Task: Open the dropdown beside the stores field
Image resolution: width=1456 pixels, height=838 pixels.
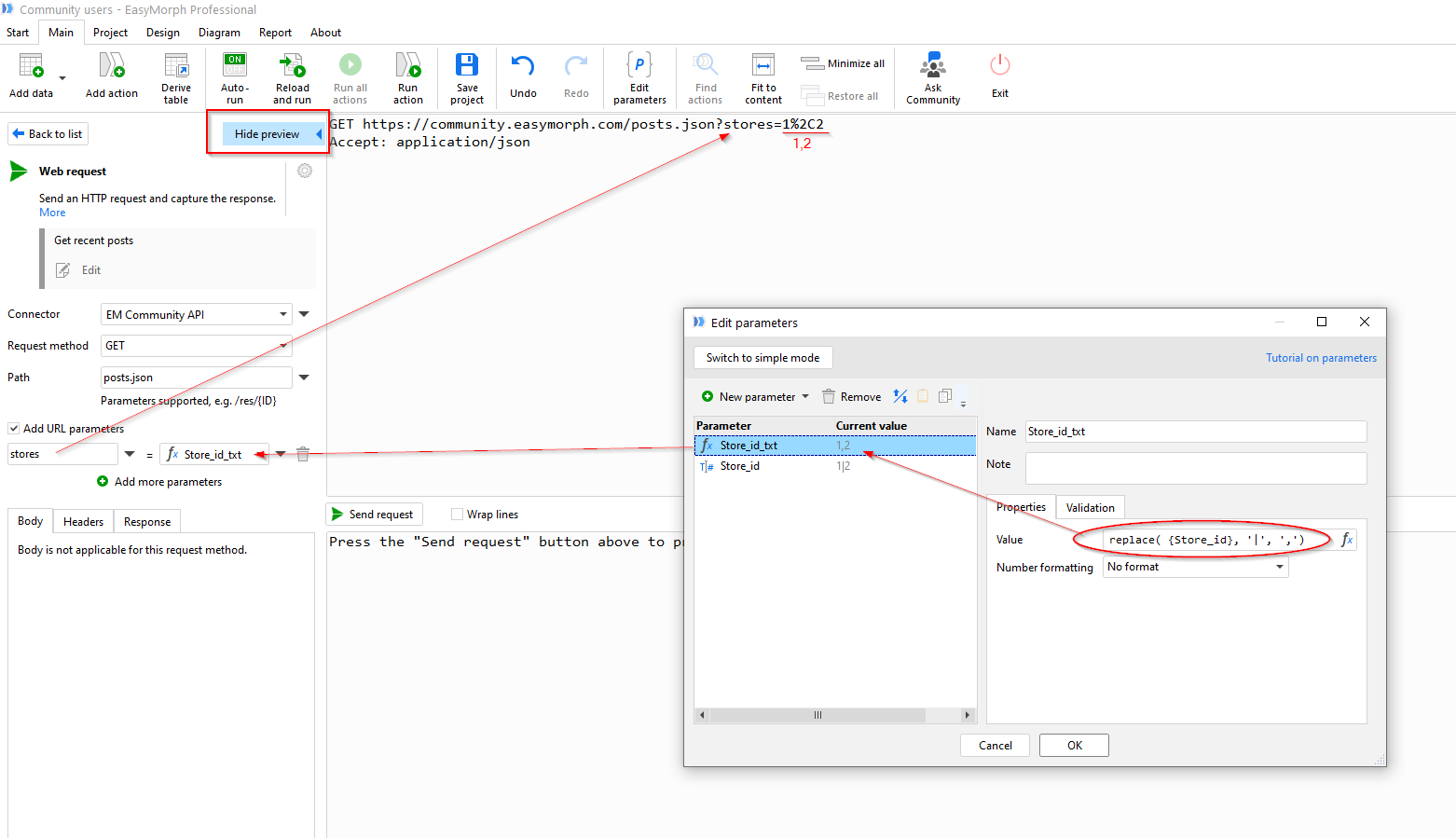Action: click(x=130, y=454)
